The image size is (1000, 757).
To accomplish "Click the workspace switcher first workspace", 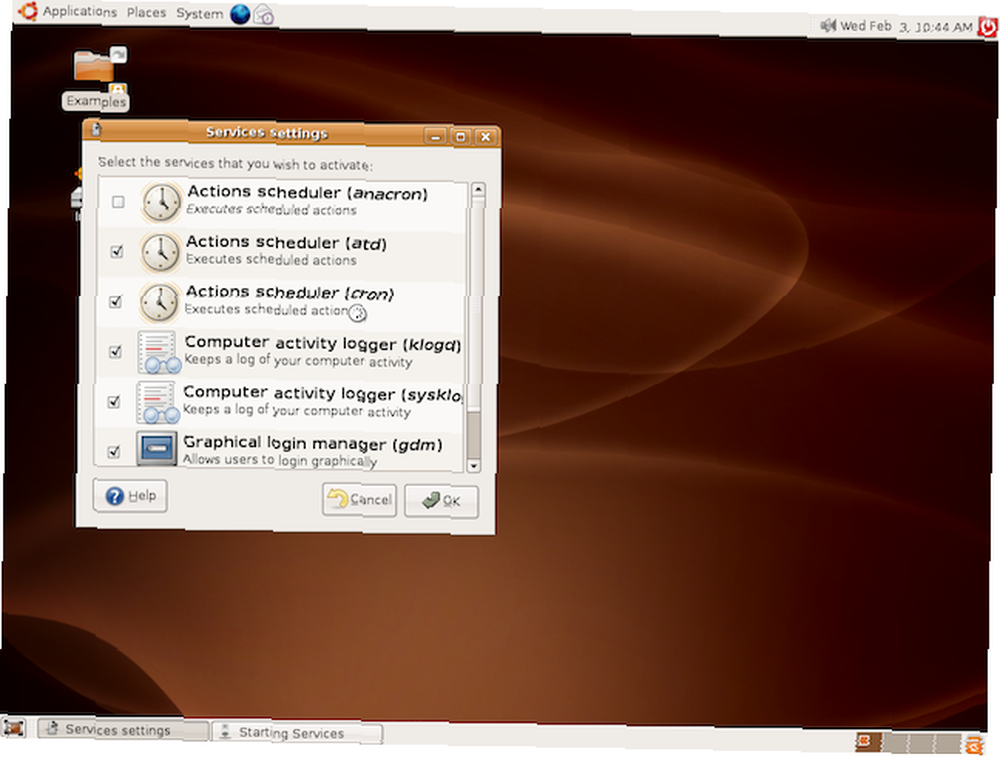I will [869, 742].
